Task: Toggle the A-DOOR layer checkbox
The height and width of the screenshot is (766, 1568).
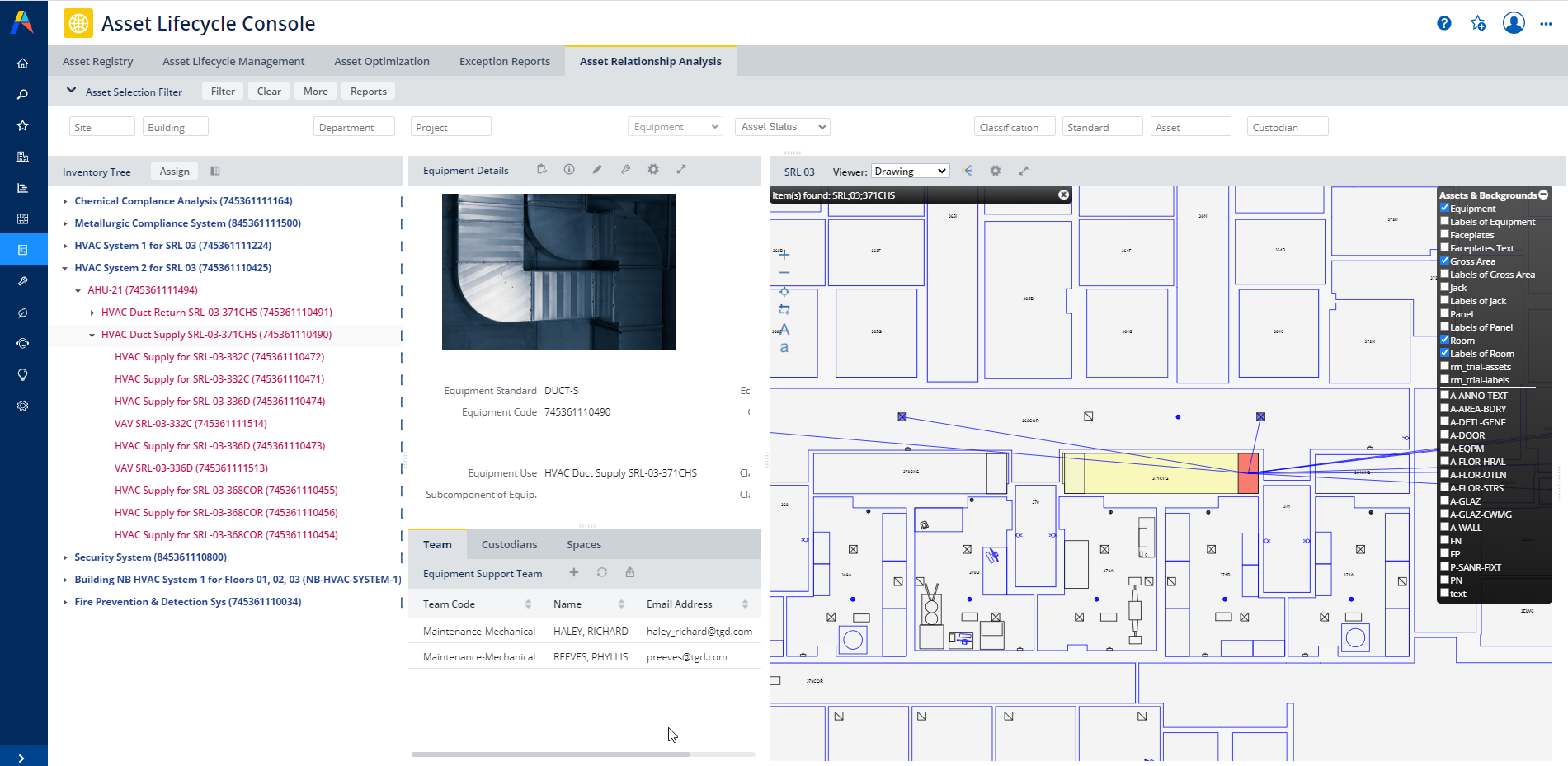Action: (1445, 435)
